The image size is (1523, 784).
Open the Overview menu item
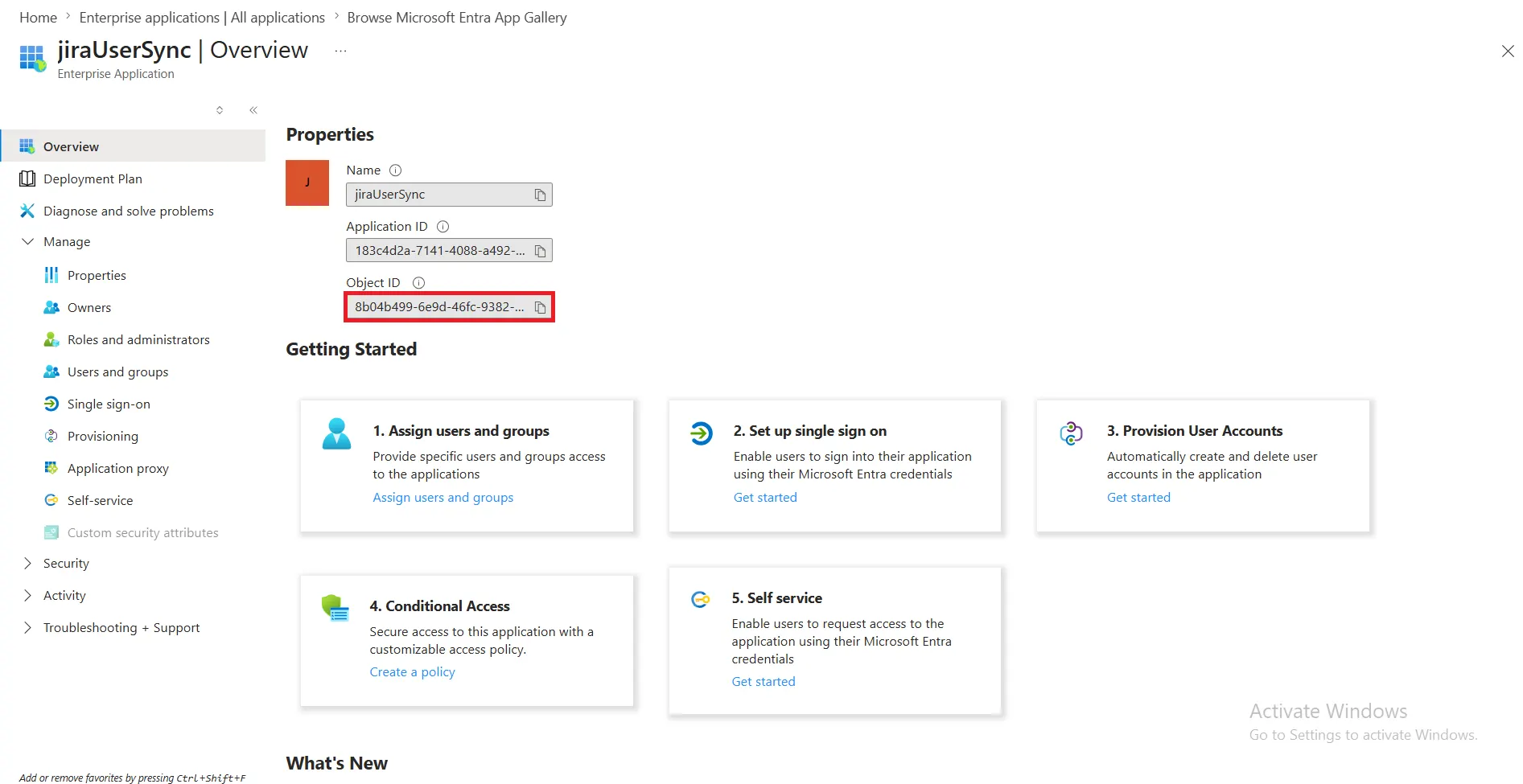(x=133, y=146)
